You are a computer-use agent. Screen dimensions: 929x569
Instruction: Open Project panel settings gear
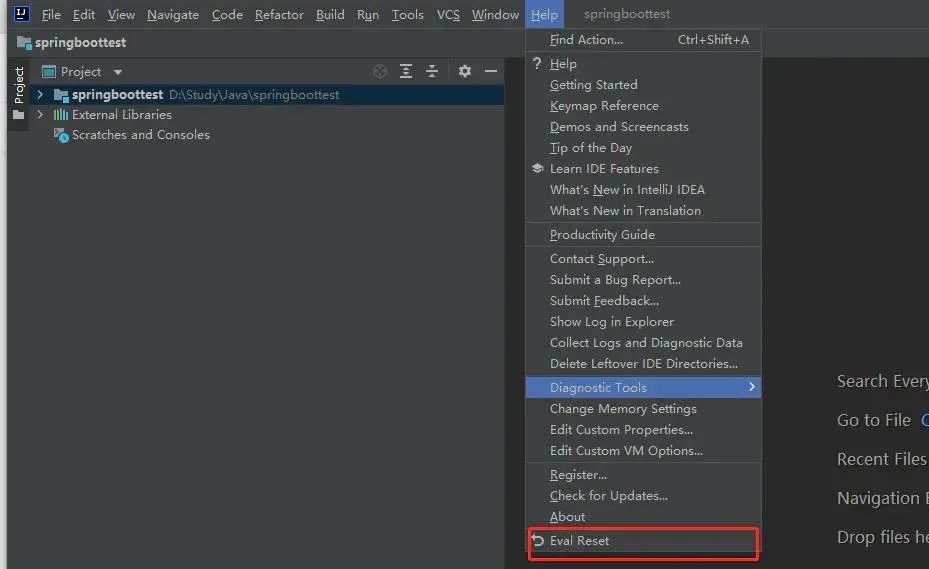pos(464,71)
